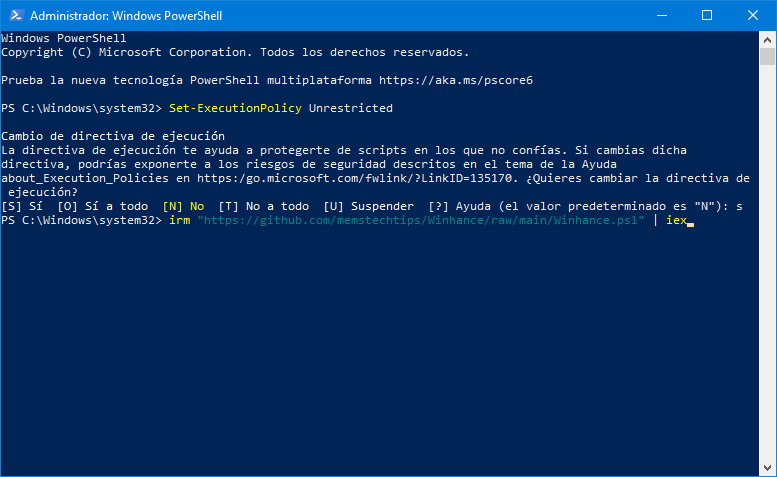Viewport: 777px width, 477px height.
Task: Close the Administrador PowerShell window
Action: pyautogui.click(x=753, y=15)
